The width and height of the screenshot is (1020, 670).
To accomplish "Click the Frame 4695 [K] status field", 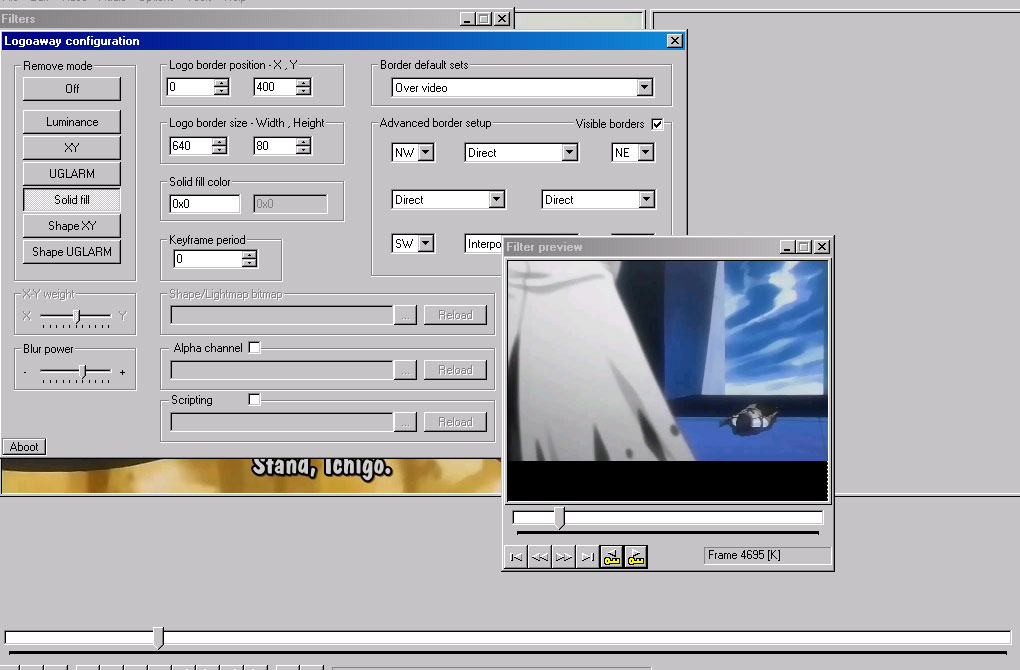I will (767, 555).
